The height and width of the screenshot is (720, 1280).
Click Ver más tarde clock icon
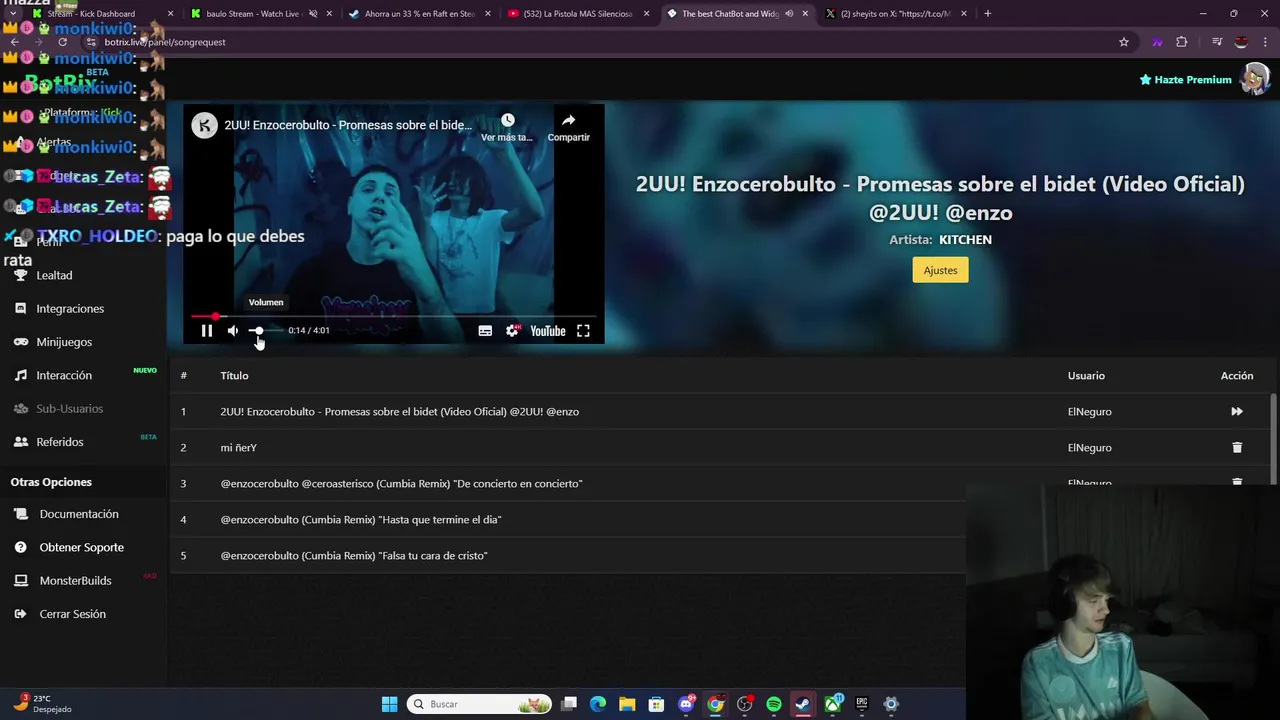tap(508, 120)
